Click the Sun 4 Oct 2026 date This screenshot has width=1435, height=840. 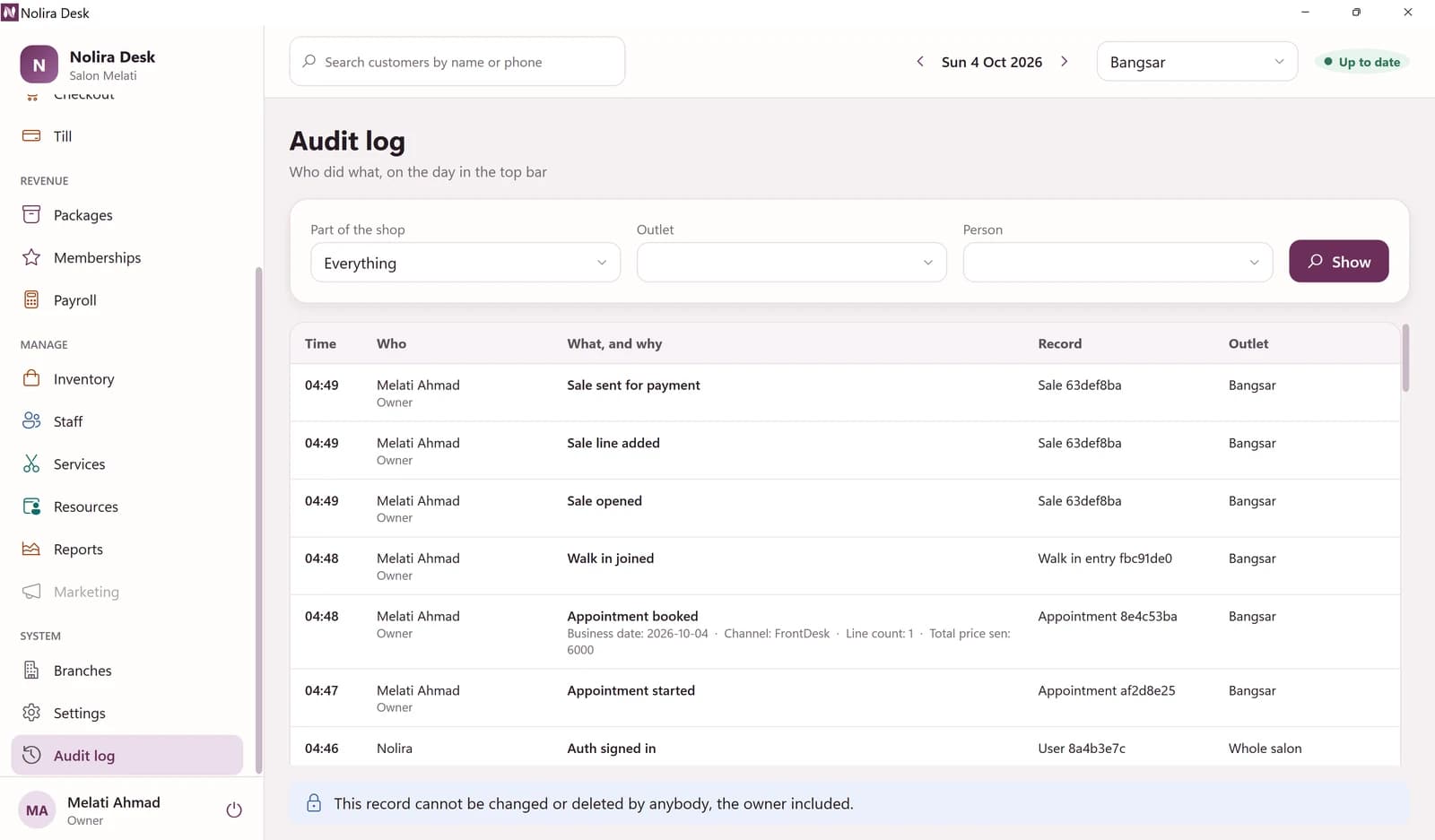[992, 62]
